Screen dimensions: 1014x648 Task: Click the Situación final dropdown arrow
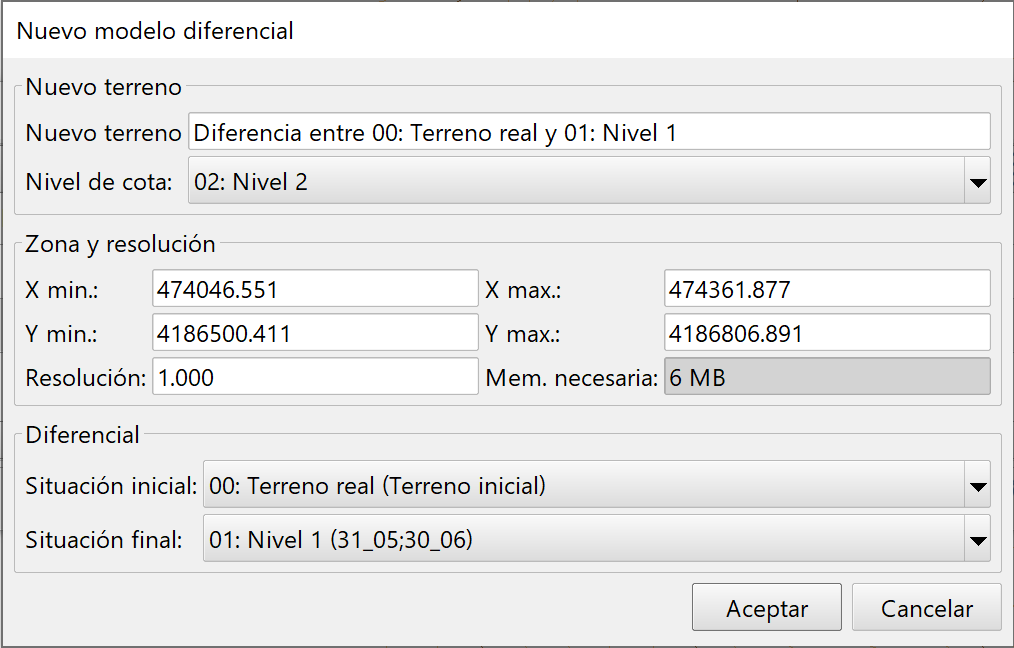click(x=978, y=539)
